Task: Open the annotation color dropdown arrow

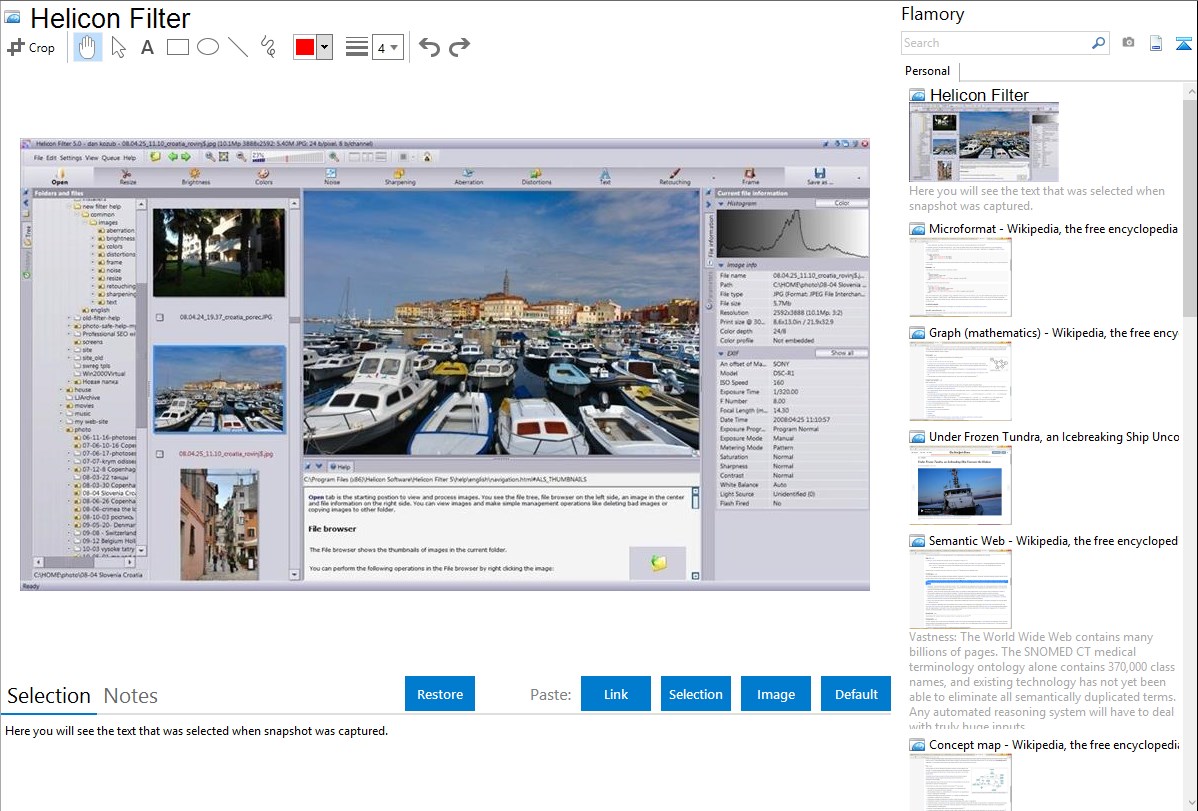Action: [x=325, y=47]
